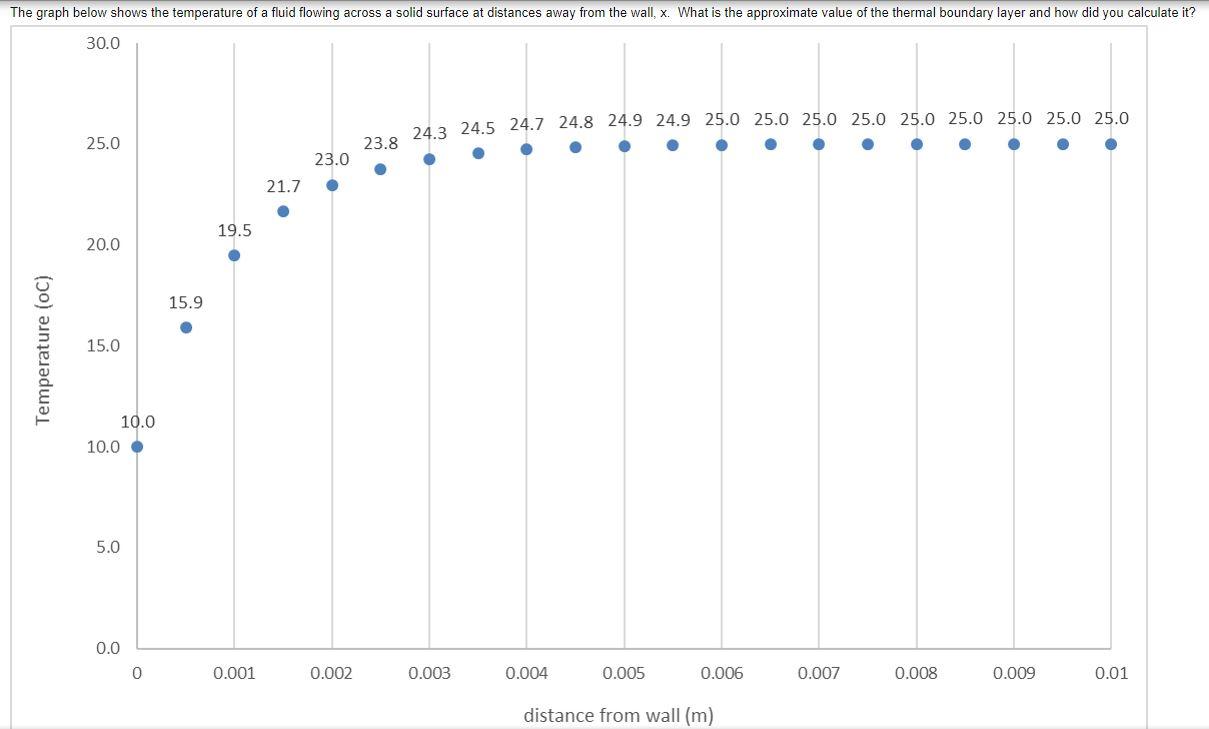Click the data point above the 0.006 tick
Viewport: 1209px width, 729px height.
point(721,145)
